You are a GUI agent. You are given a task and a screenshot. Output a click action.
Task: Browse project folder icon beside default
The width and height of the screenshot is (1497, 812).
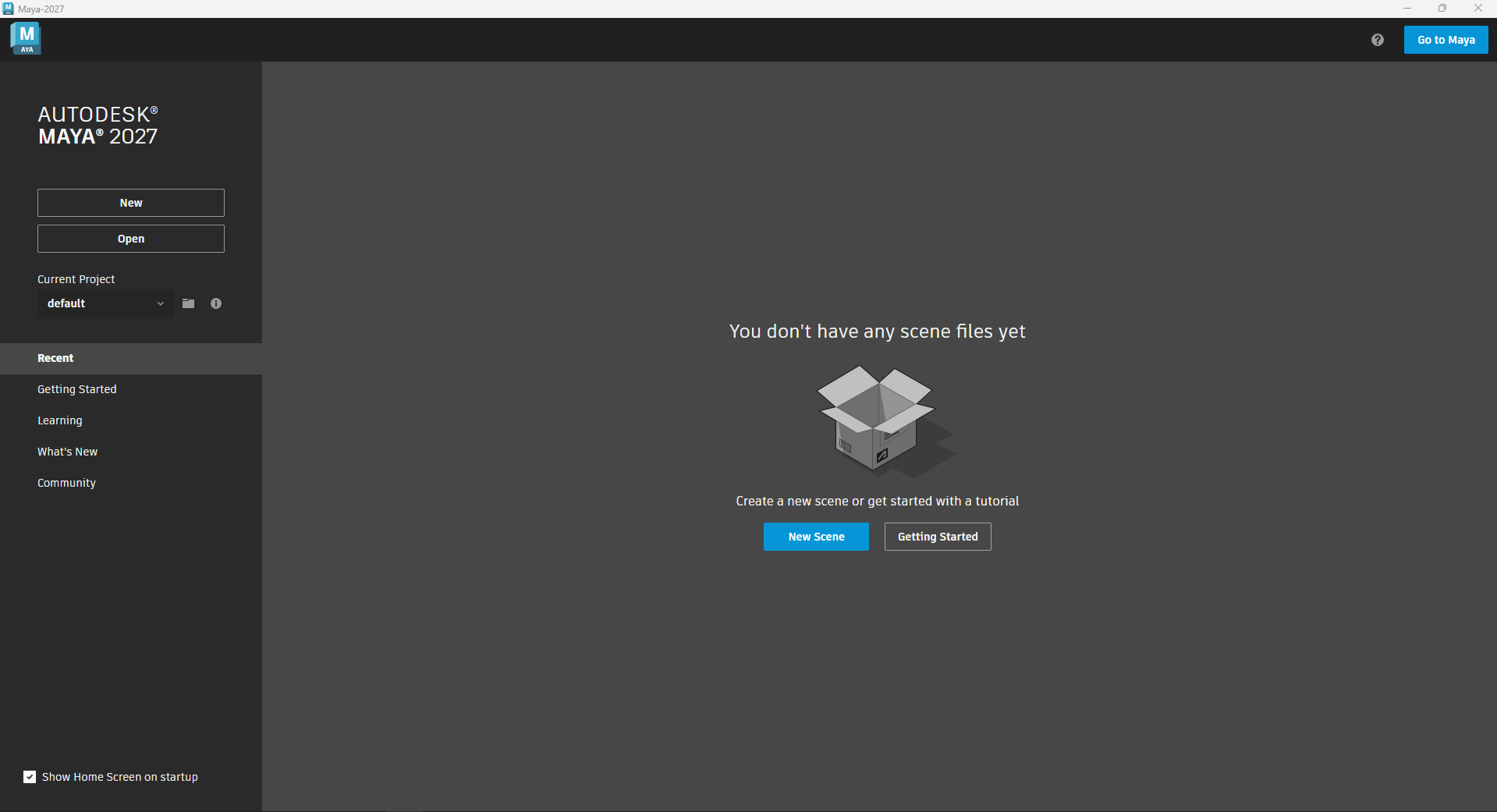tap(188, 303)
